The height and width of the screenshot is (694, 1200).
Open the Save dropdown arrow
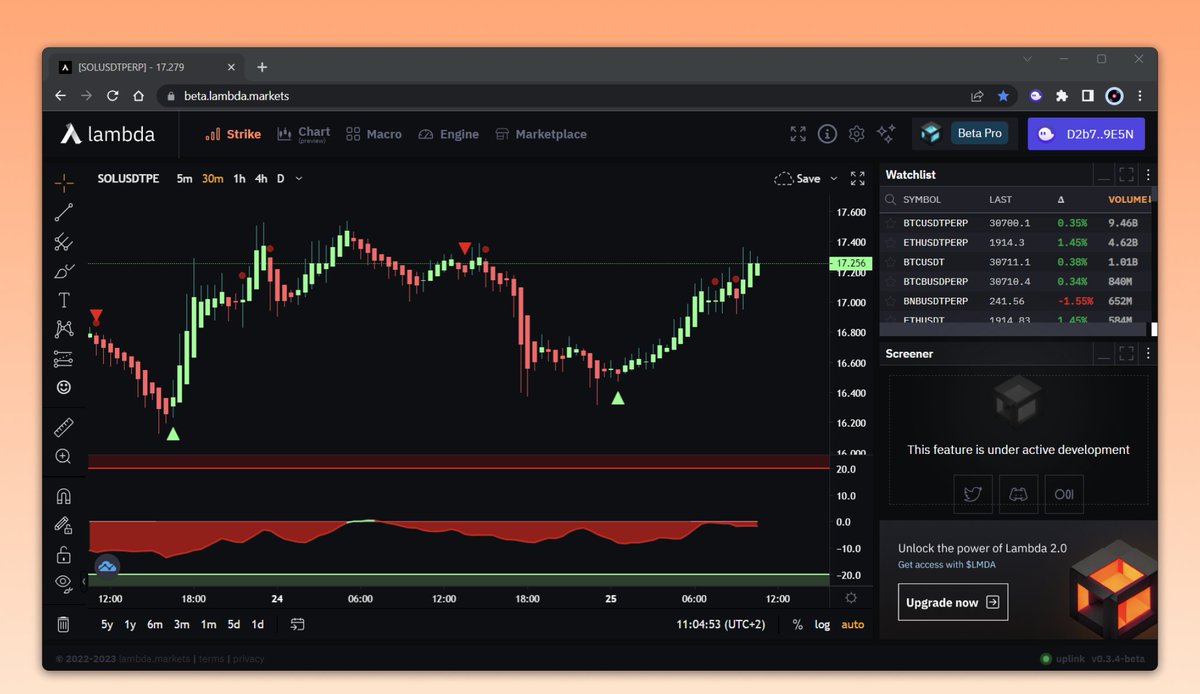tap(834, 179)
